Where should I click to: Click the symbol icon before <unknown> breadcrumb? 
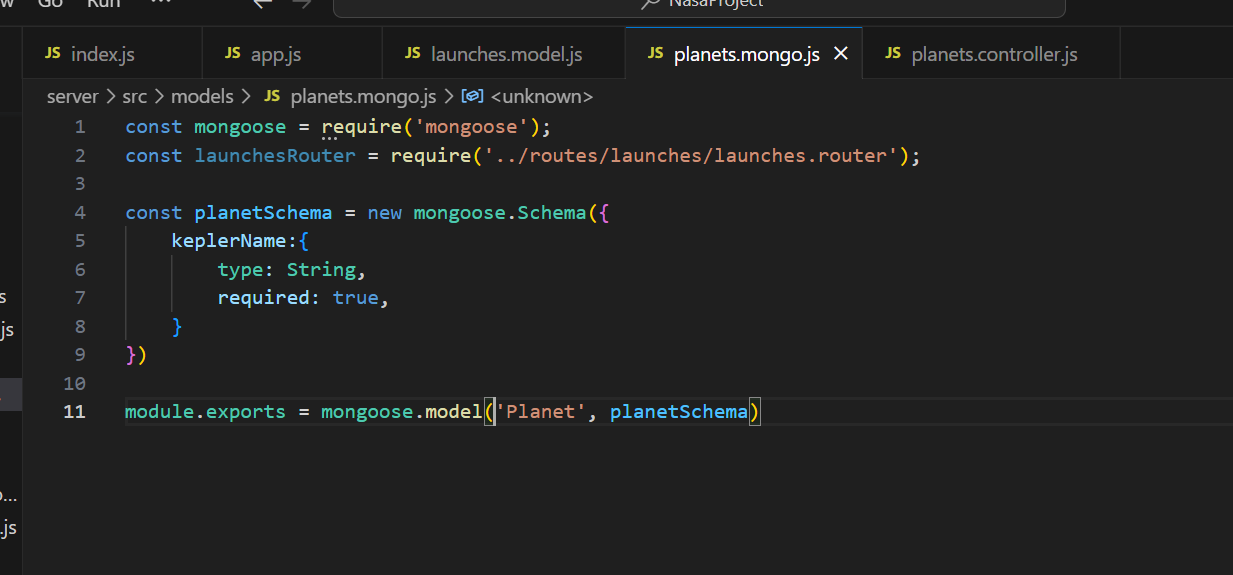point(473,97)
